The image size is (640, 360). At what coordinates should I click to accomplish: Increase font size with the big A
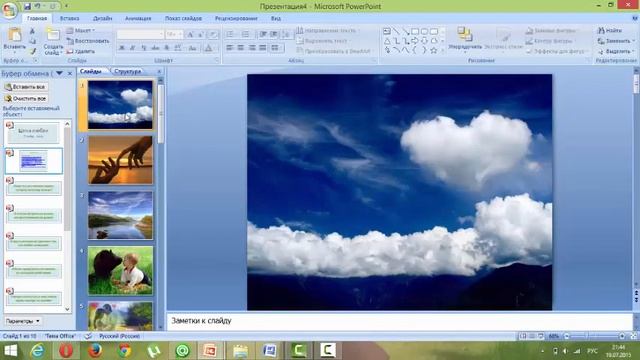point(190,35)
